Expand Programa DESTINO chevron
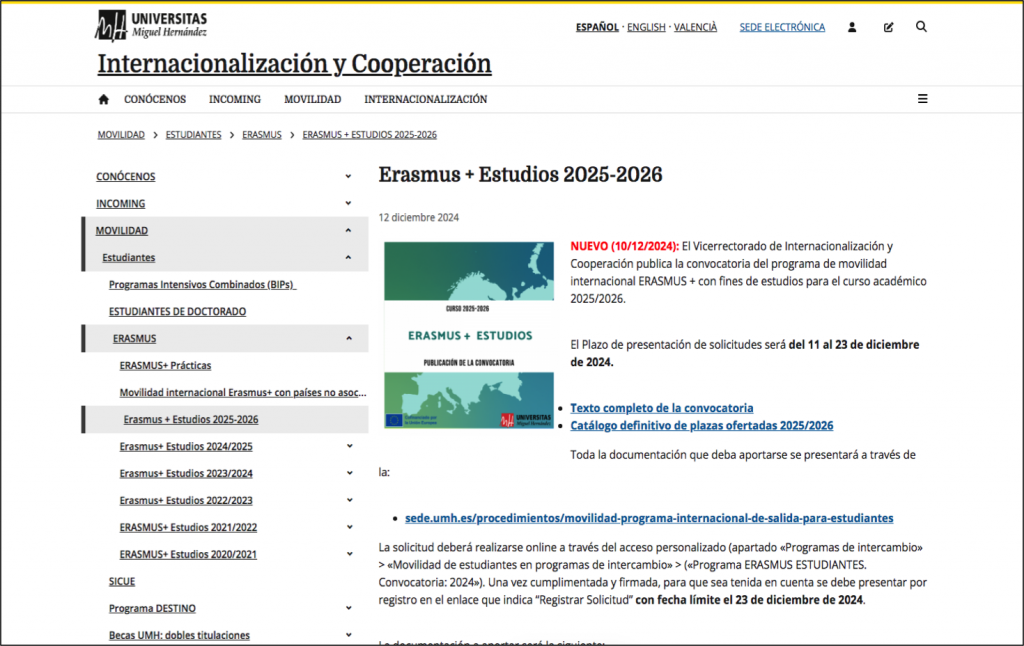The image size is (1024, 646). pos(349,608)
